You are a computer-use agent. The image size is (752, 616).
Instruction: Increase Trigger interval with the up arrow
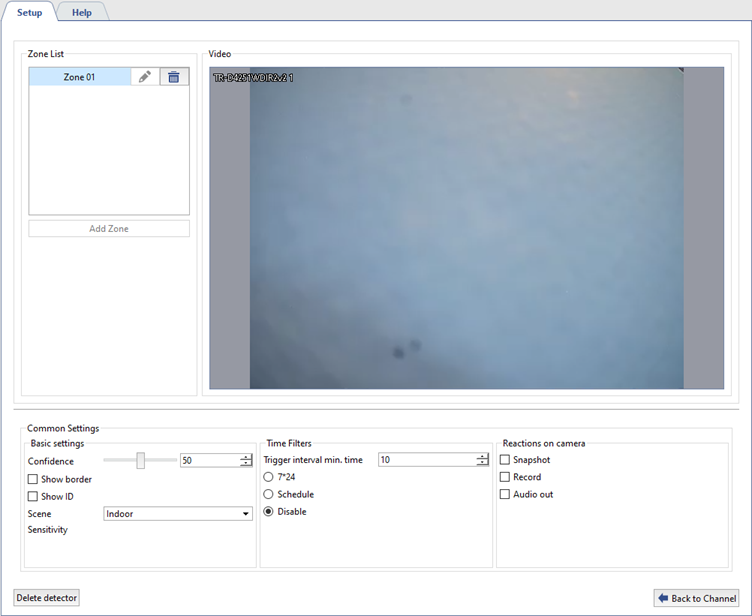point(482,457)
